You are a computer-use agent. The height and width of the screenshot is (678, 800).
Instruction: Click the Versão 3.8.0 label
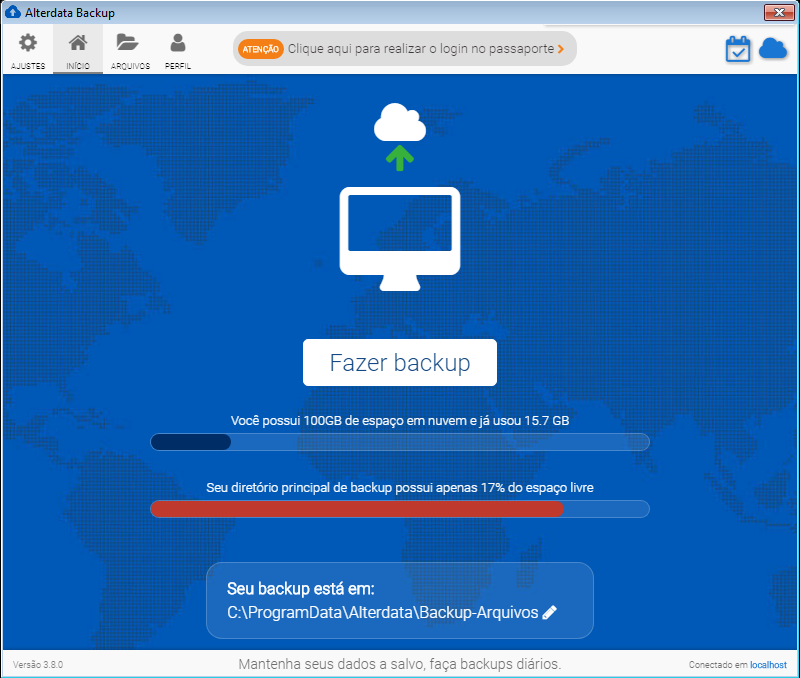point(38,665)
